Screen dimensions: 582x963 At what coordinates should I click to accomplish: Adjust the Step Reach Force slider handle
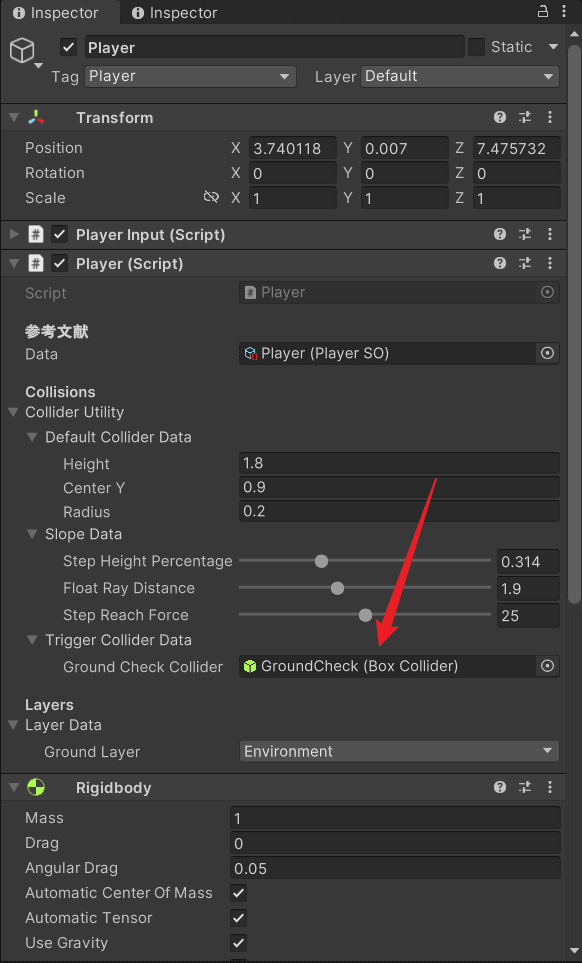tap(365, 615)
